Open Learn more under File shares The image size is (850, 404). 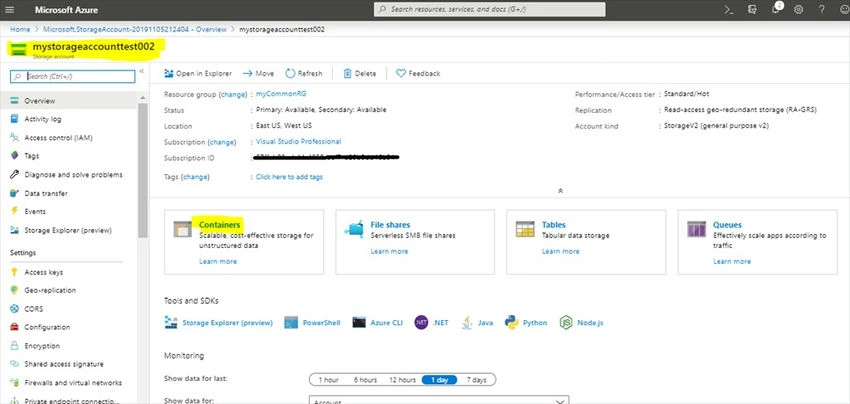pyautogui.click(x=389, y=252)
